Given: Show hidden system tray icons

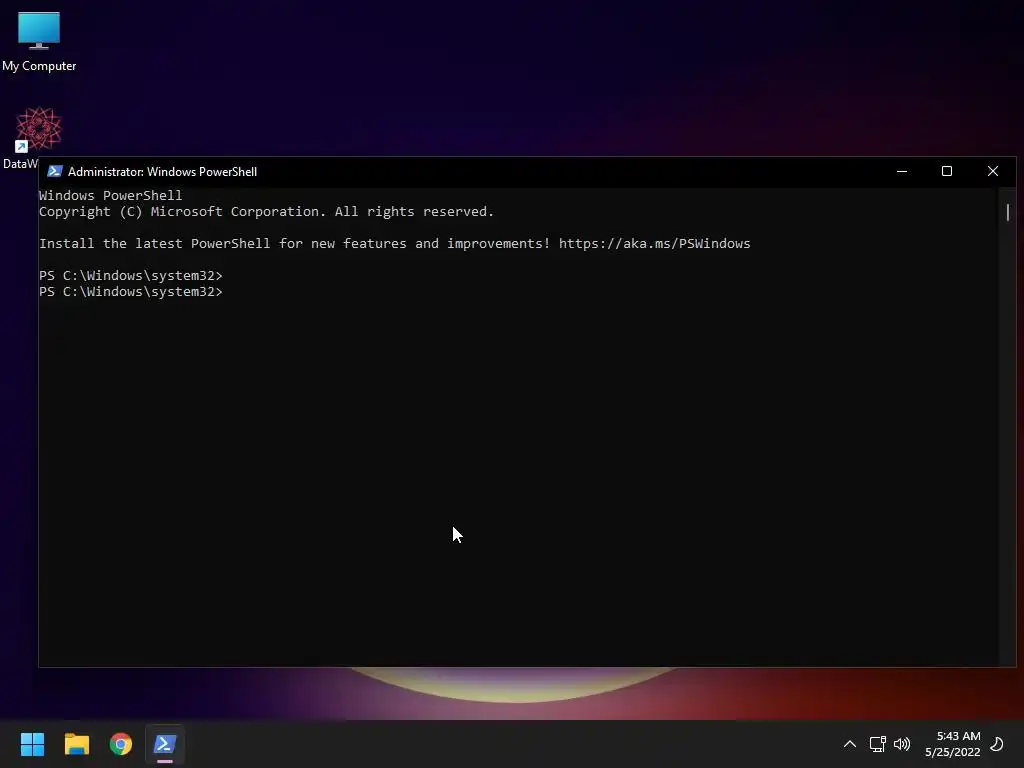Looking at the screenshot, I should [850, 744].
